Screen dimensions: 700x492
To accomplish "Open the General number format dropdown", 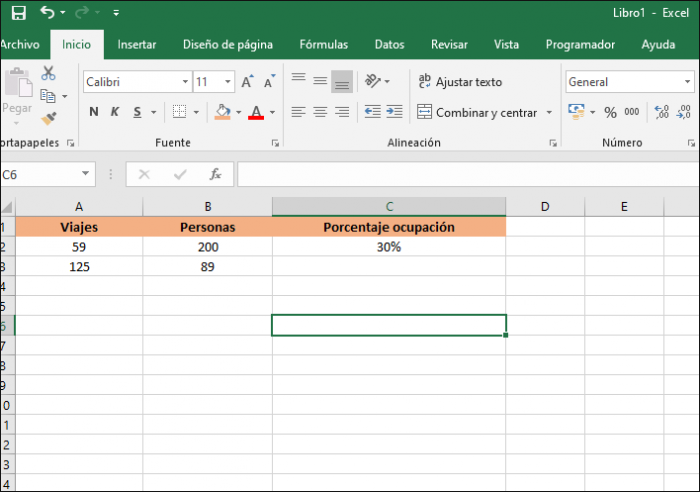I will pos(688,82).
